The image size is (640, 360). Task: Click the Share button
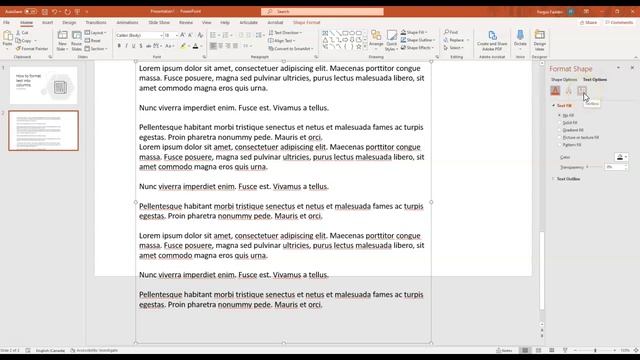[x=589, y=22]
